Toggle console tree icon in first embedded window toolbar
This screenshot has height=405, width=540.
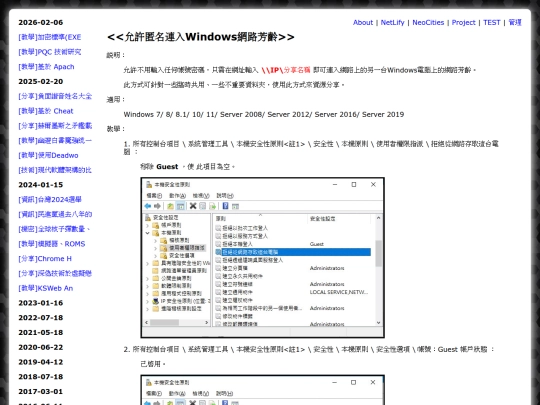click(x=180, y=206)
